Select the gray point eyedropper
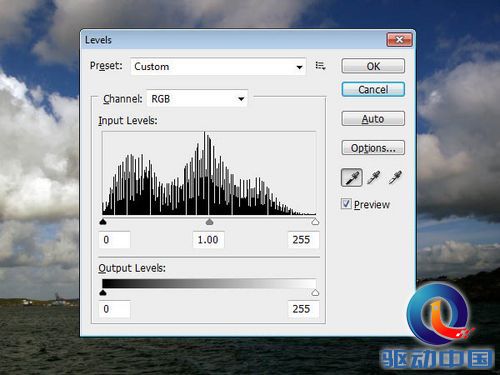Screen dimensions: 500x375 tap(373, 178)
